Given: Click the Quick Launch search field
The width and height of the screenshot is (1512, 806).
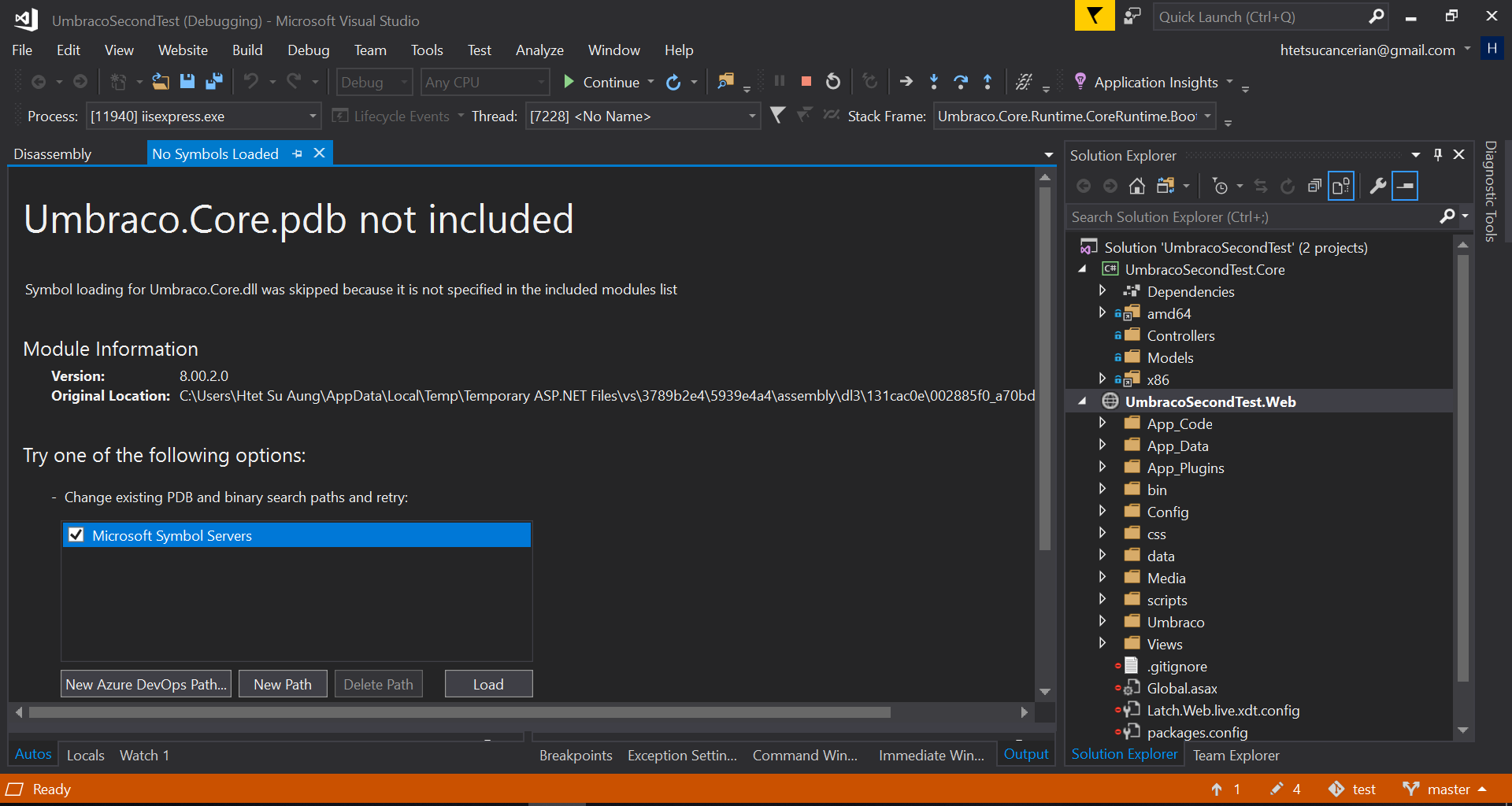Looking at the screenshot, I should tap(1260, 17).
